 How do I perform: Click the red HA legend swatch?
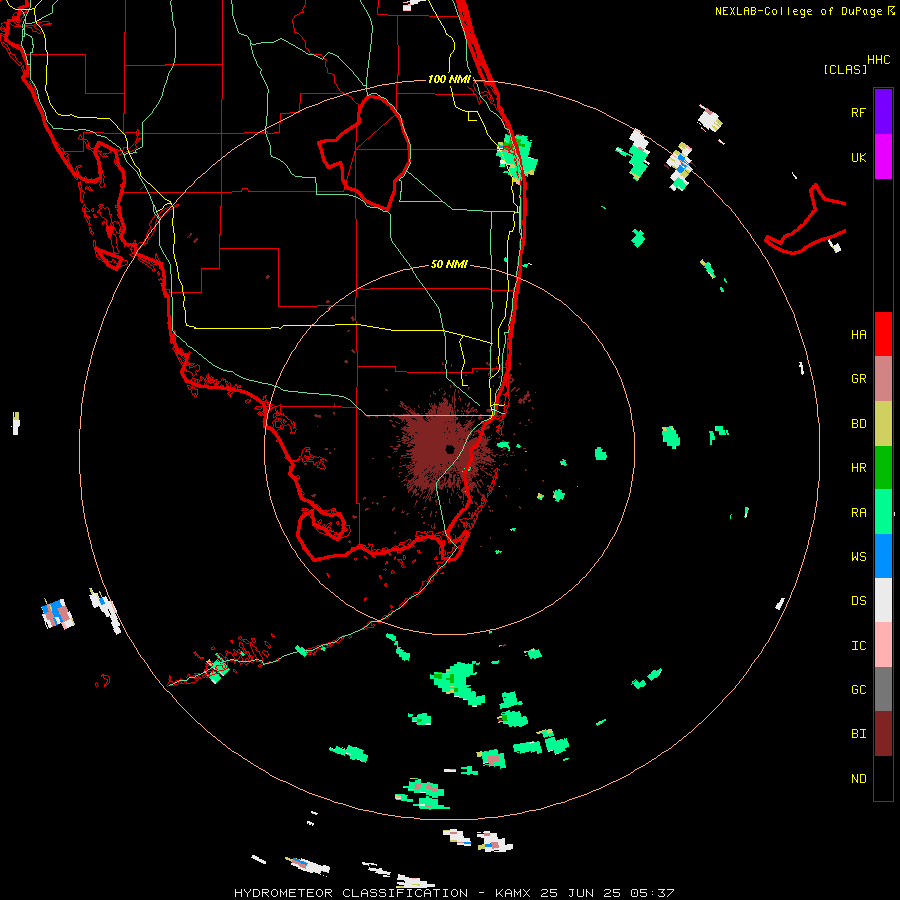point(883,334)
